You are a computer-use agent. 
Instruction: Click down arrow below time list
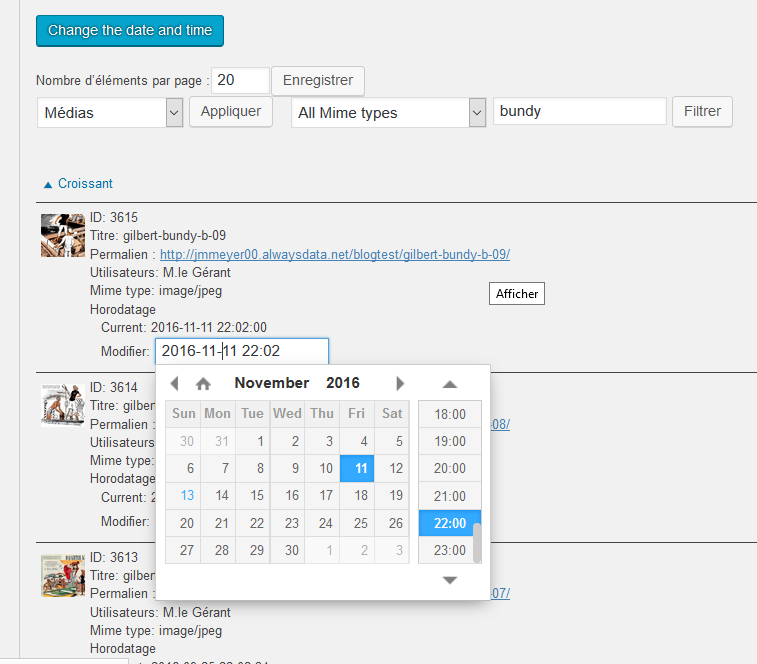click(x=449, y=580)
